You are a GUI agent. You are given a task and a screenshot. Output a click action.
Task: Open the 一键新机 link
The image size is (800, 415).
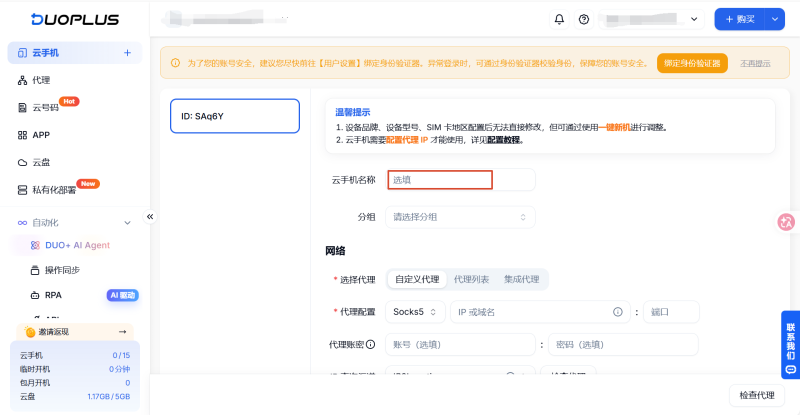[x=614, y=127]
